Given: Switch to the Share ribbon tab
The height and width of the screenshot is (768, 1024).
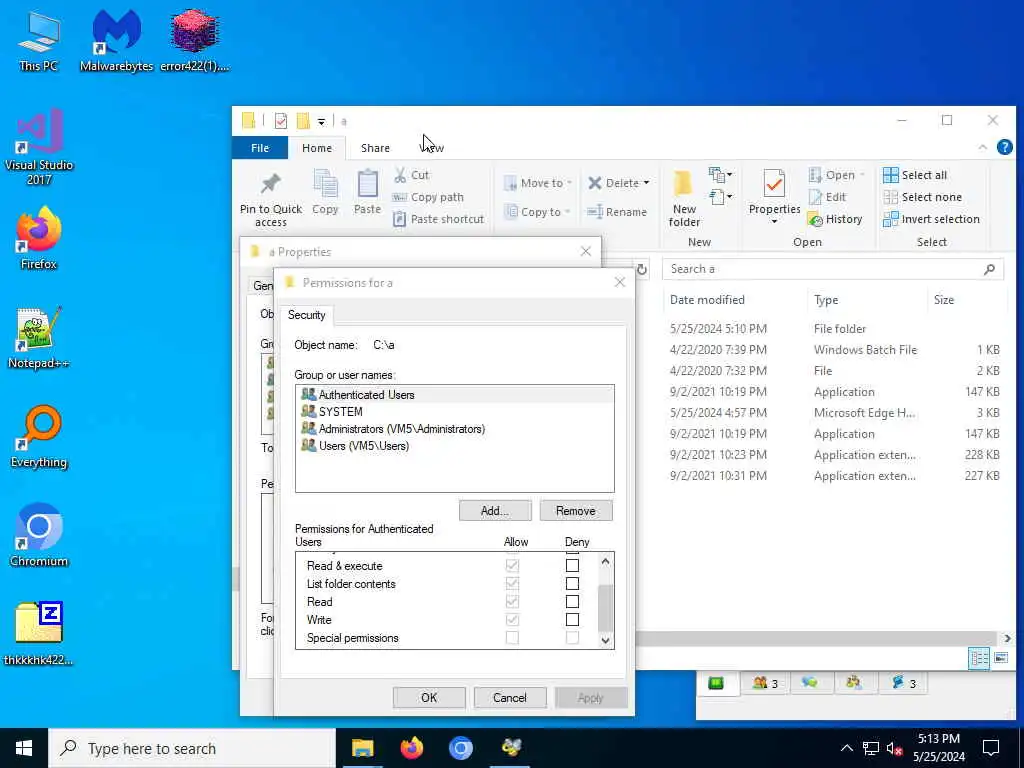Looking at the screenshot, I should click(x=376, y=148).
